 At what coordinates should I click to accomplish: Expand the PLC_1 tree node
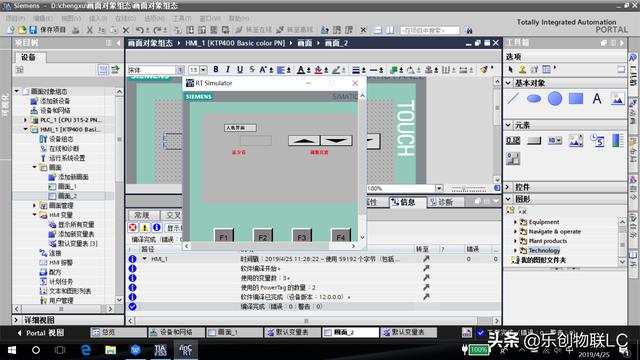click(25, 120)
